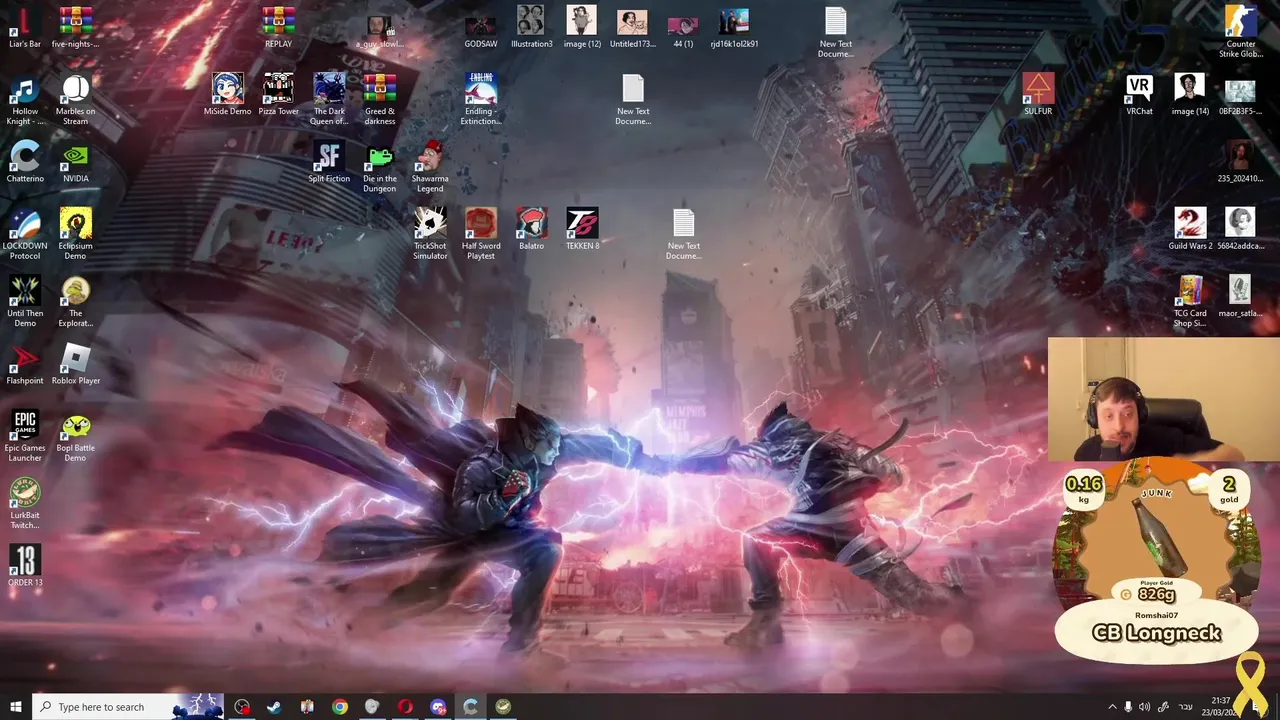Open Until Then Demo shortcut
This screenshot has height=720, width=1280.
(x=25, y=301)
